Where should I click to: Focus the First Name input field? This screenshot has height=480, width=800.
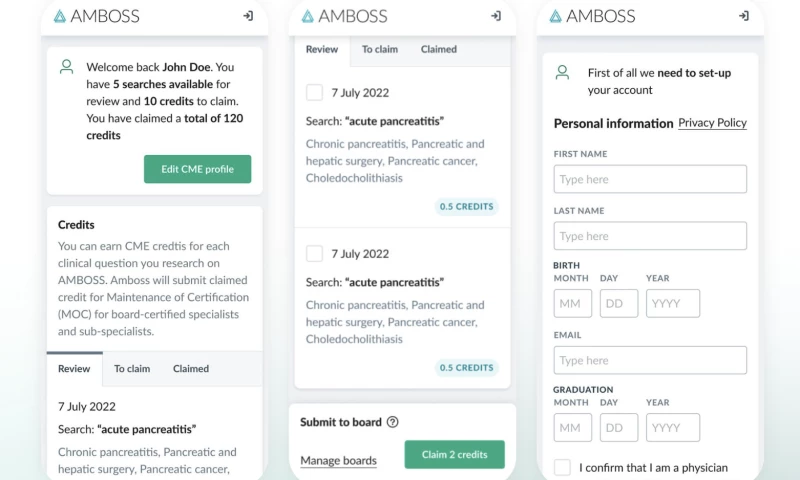(x=650, y=179)
